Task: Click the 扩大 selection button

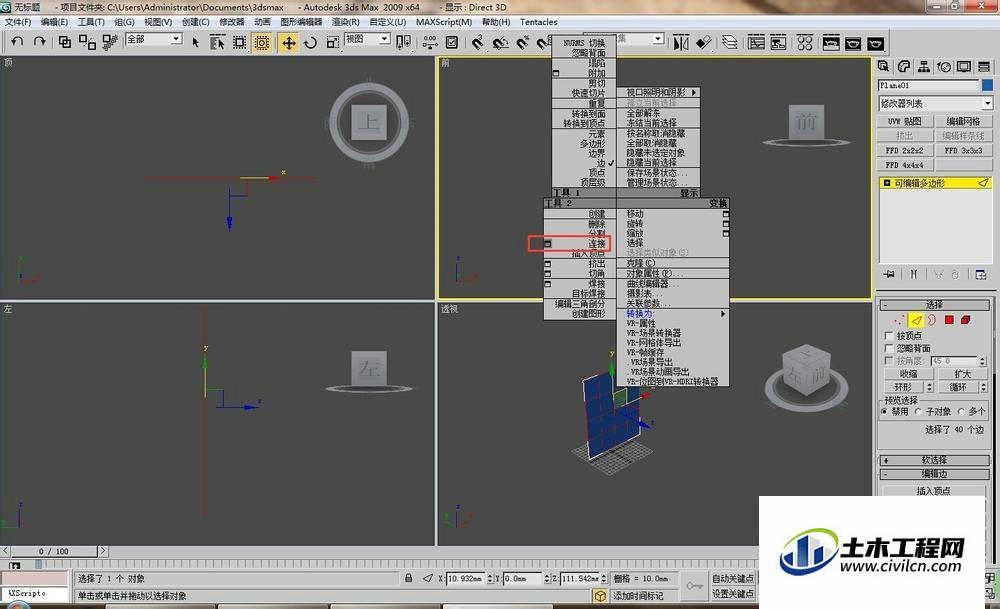Action: click(x=963, y=374)
